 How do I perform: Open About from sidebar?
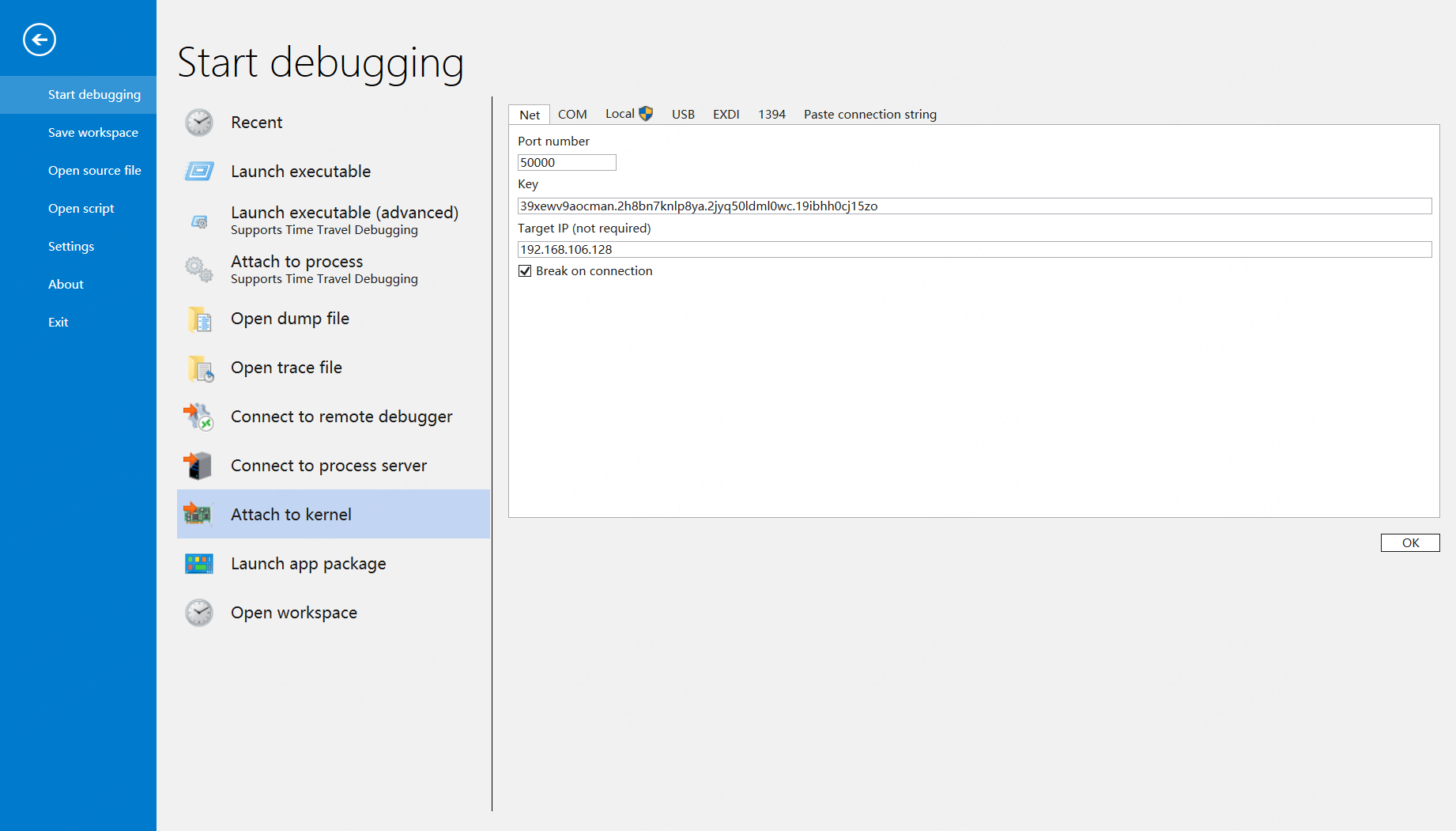point(78,285)
